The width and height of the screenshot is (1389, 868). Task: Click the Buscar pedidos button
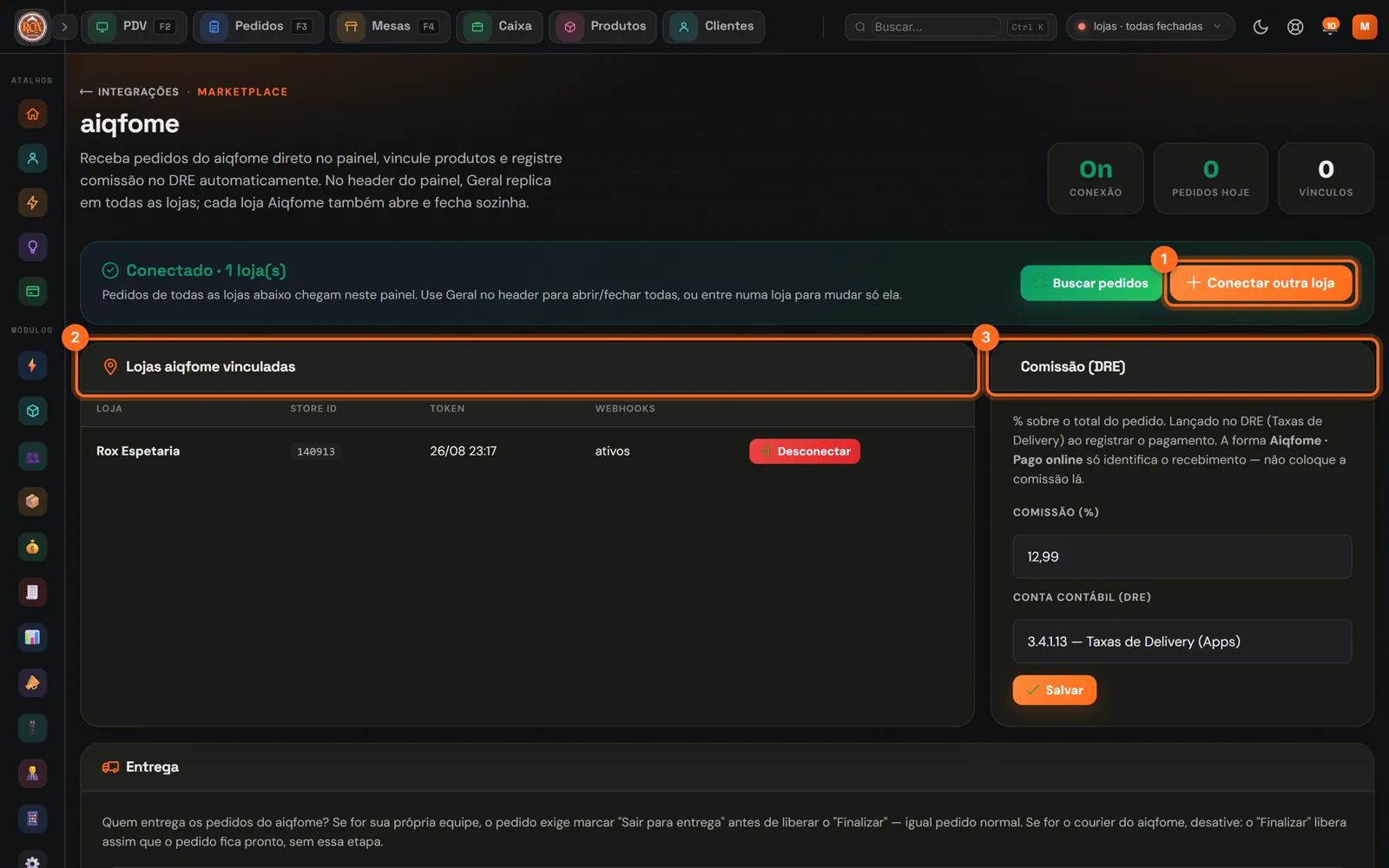pos(1091,283)
